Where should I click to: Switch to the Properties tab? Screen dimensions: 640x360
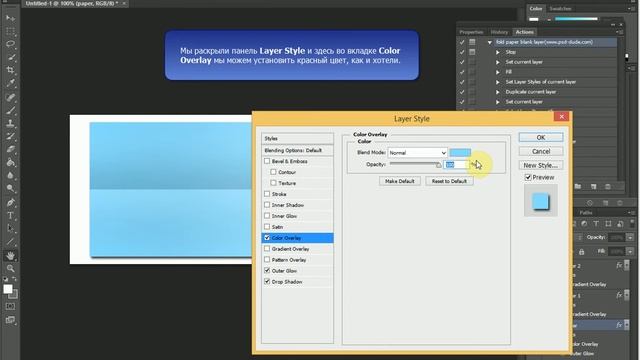[471, 32]
